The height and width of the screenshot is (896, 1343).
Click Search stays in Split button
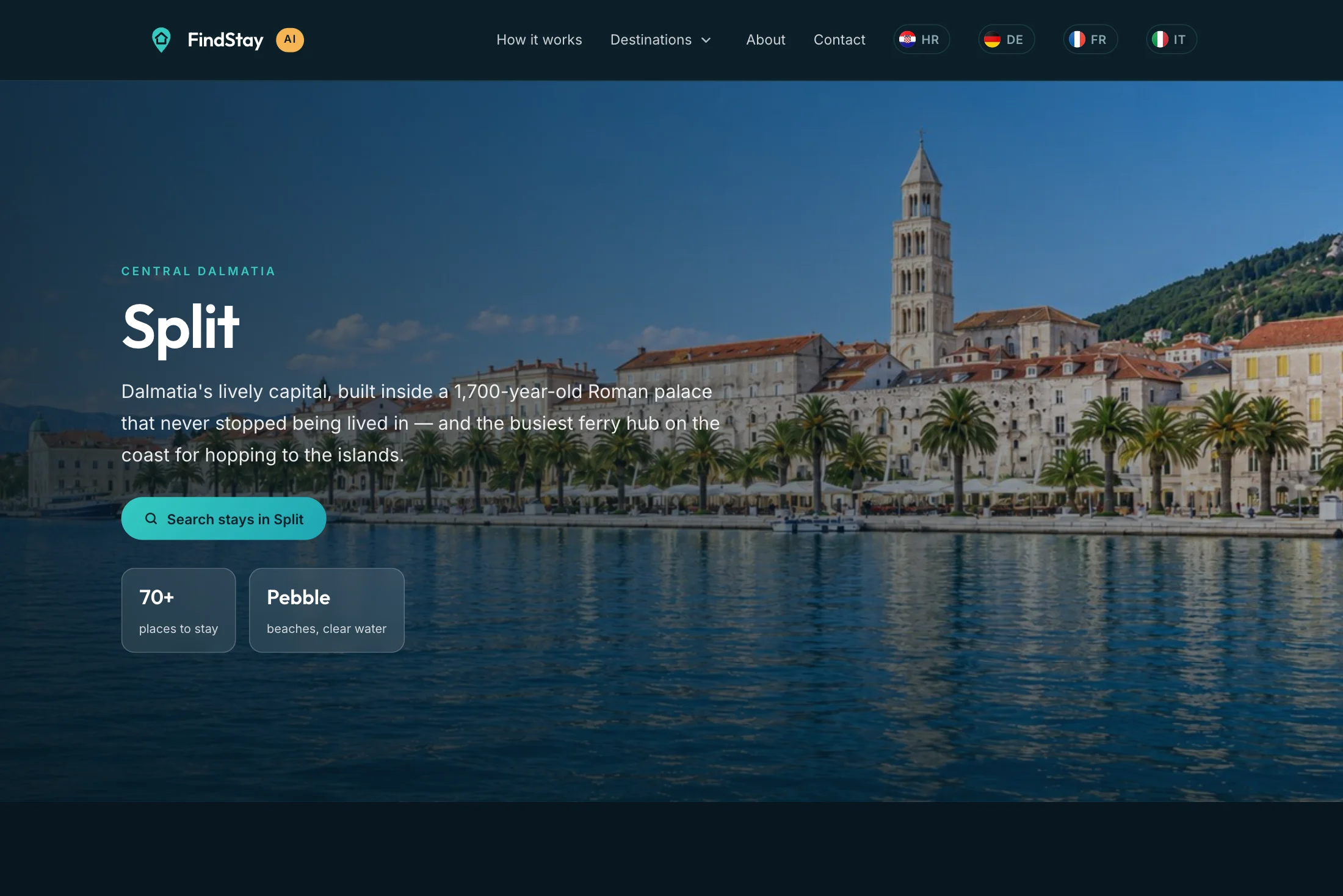click(x=224, y=519)
